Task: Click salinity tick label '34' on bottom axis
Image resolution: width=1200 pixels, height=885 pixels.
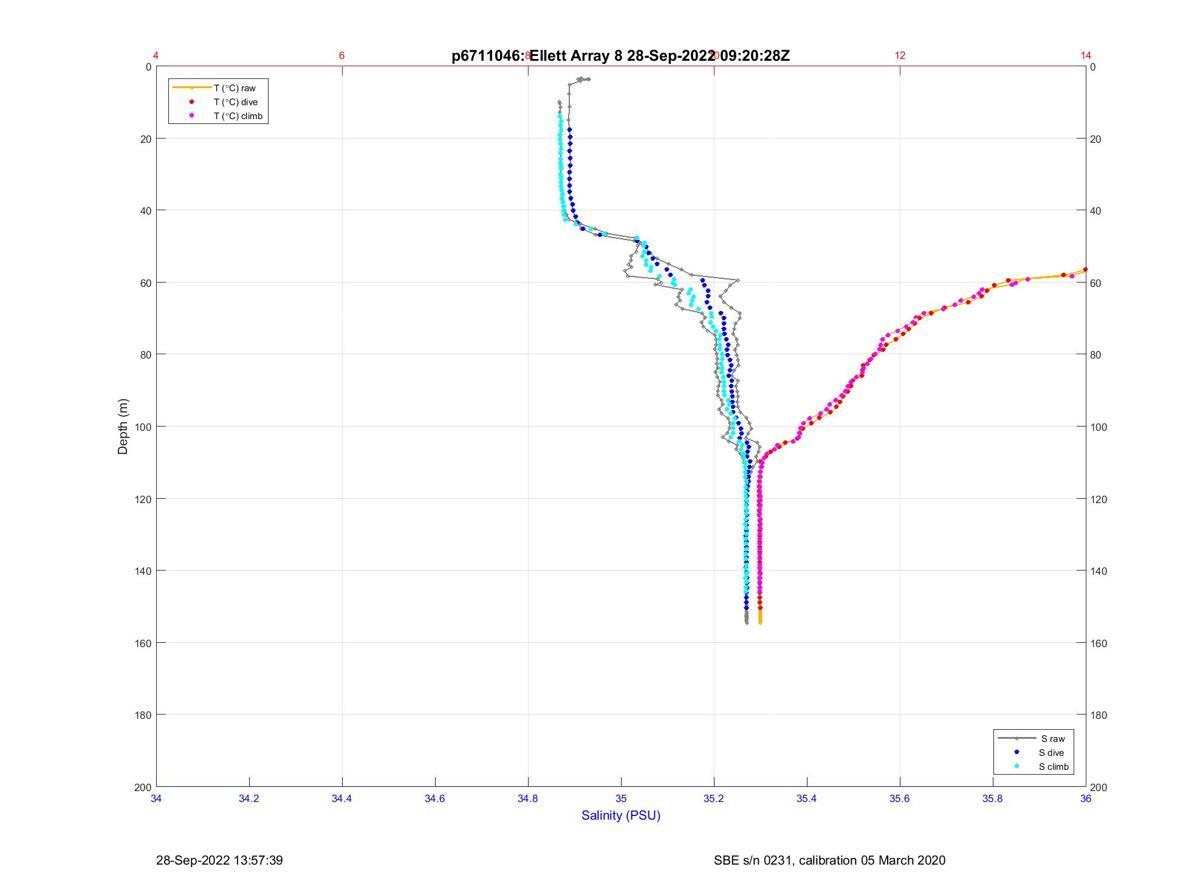Action: pyautogui.click(x=156, y=798)
